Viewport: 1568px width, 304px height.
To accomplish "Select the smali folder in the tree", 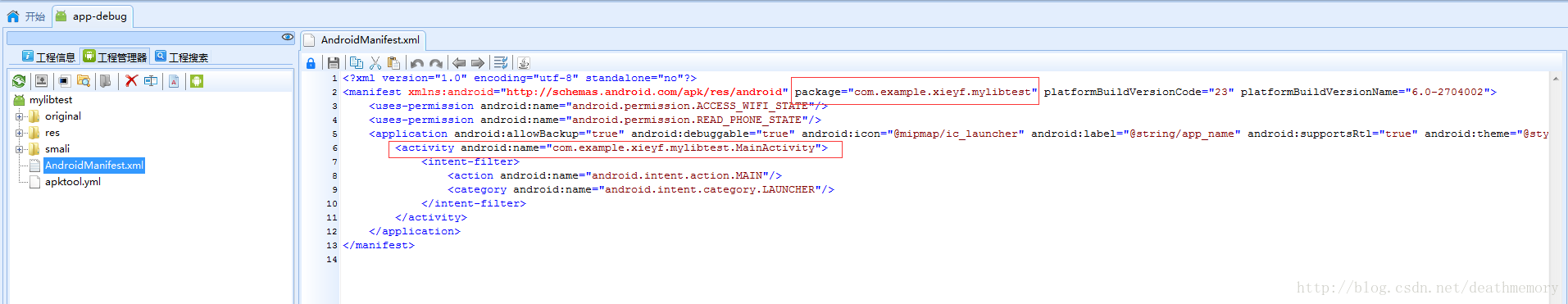I will point(57,149).
